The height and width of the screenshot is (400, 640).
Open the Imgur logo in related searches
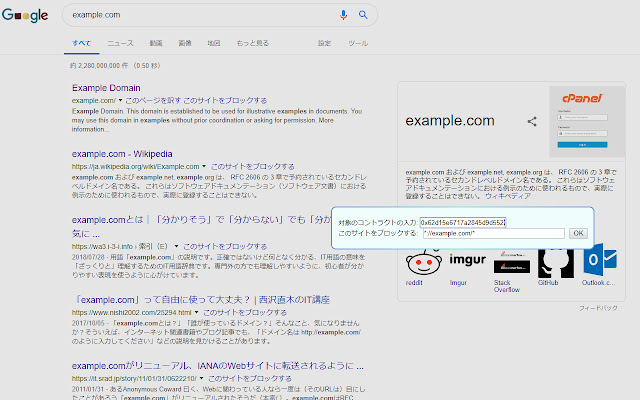[x=468, y=260]
